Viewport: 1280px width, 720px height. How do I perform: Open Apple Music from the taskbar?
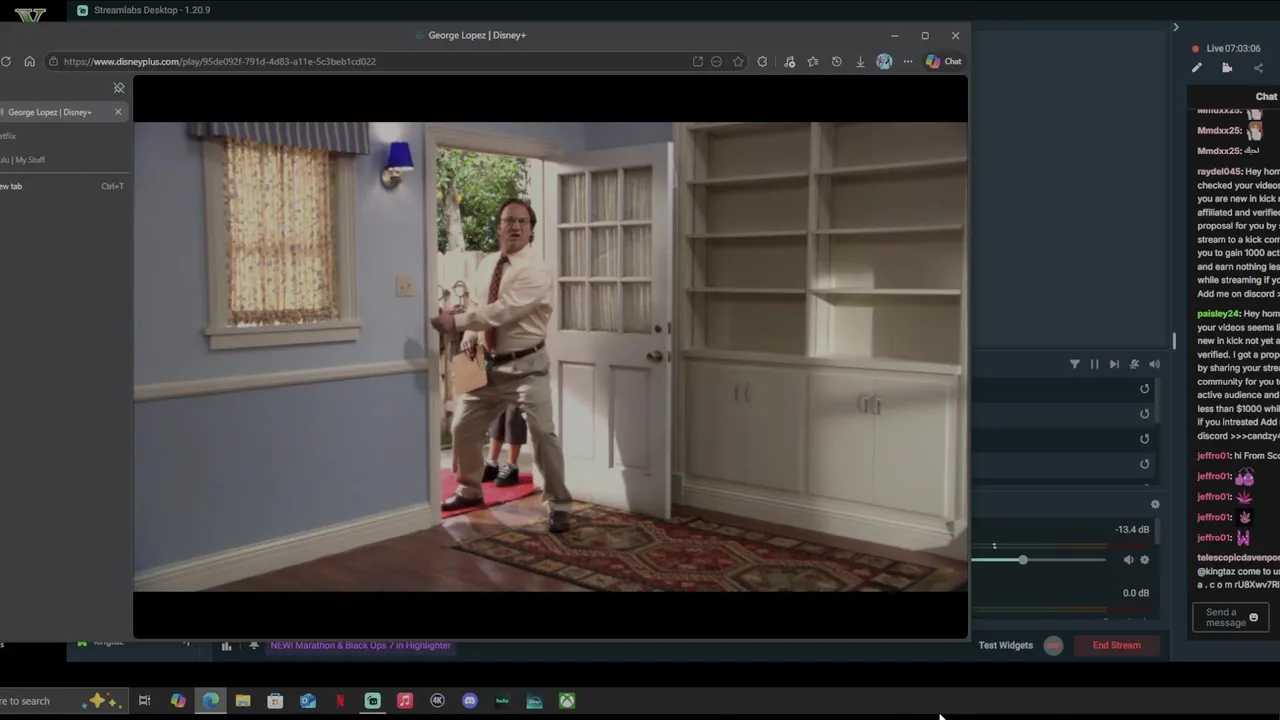pos(405,701)
